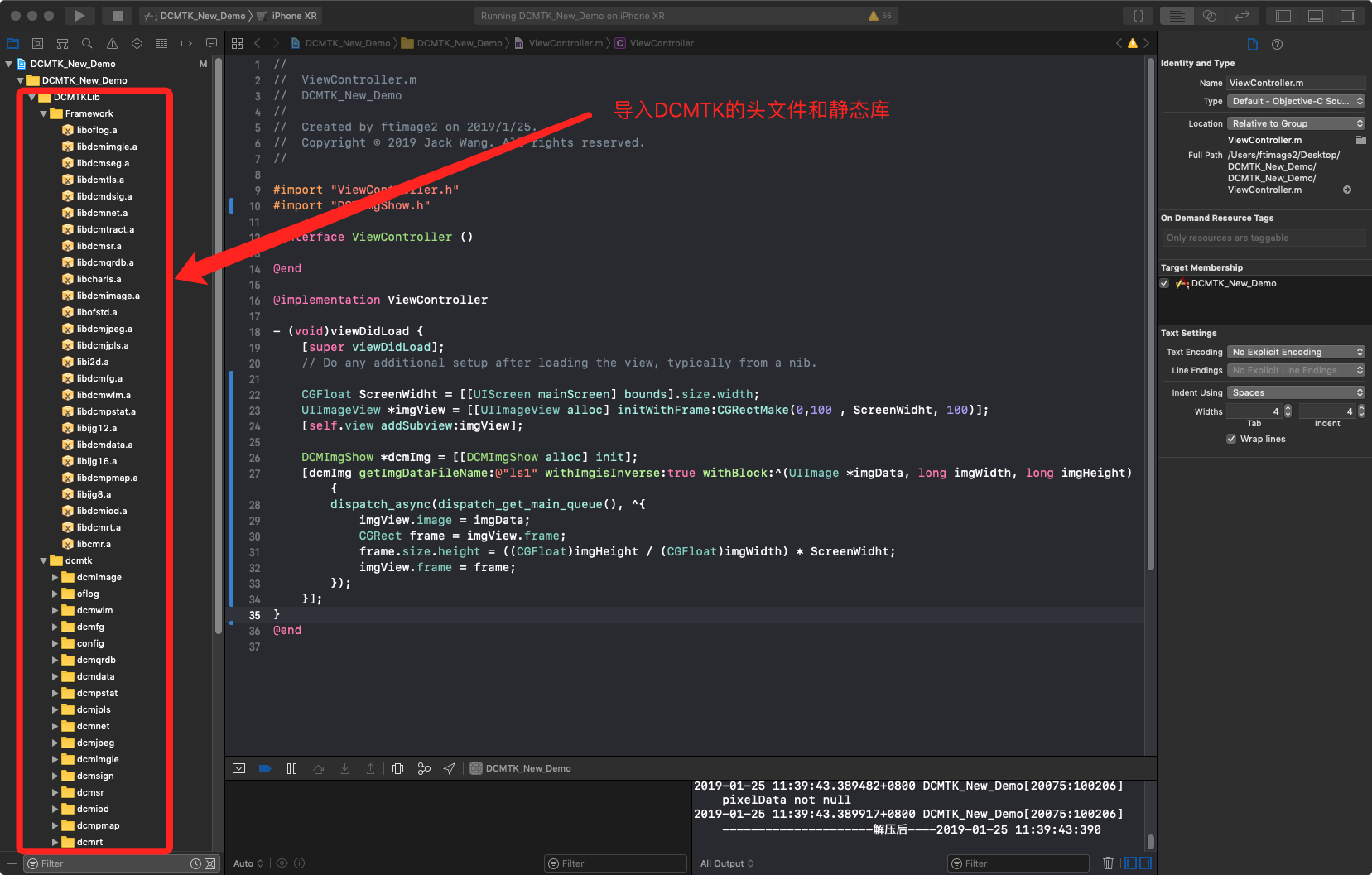Toggle the debug area visibility
The image size is (1372, 875).
1316,16
